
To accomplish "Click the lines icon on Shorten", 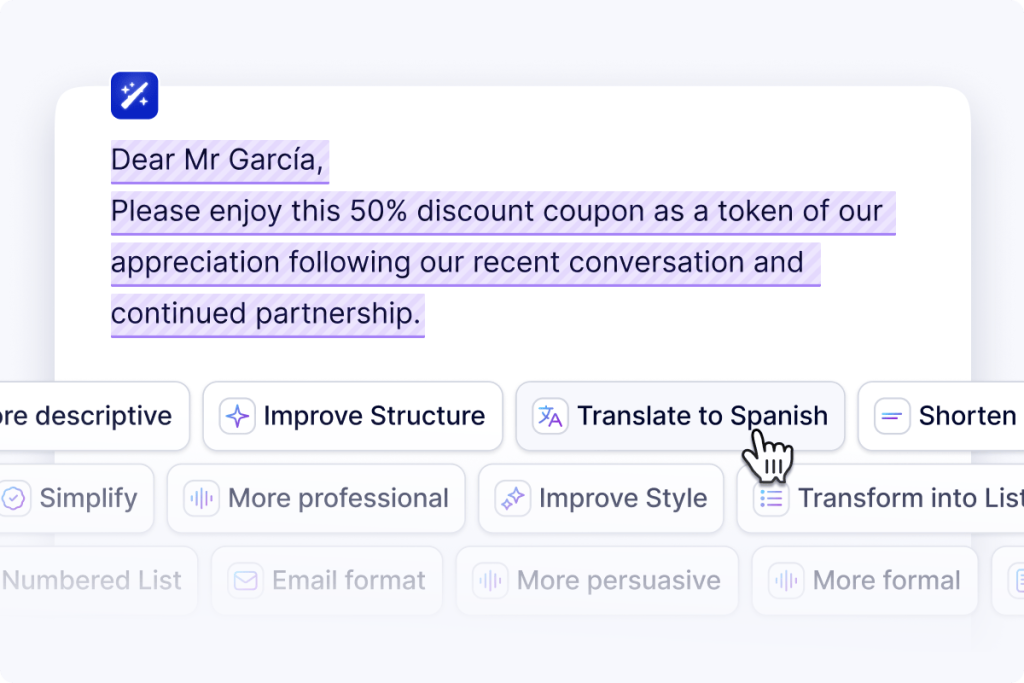I will click(x=892, y=416).
